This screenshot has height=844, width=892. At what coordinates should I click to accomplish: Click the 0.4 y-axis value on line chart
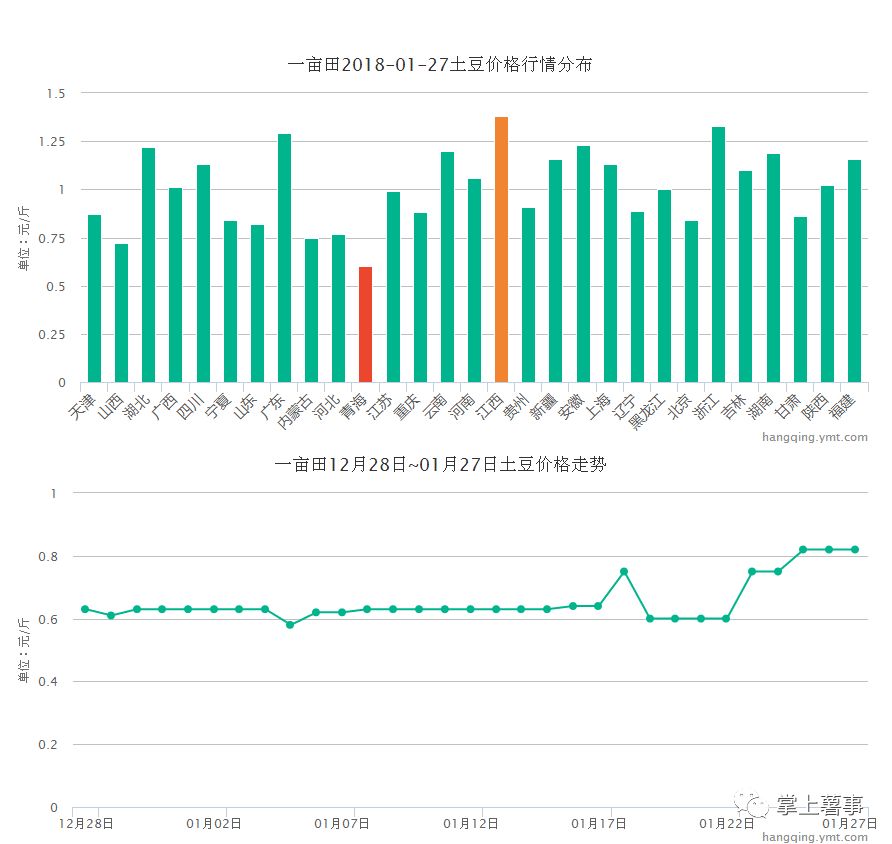click(48, 682)
